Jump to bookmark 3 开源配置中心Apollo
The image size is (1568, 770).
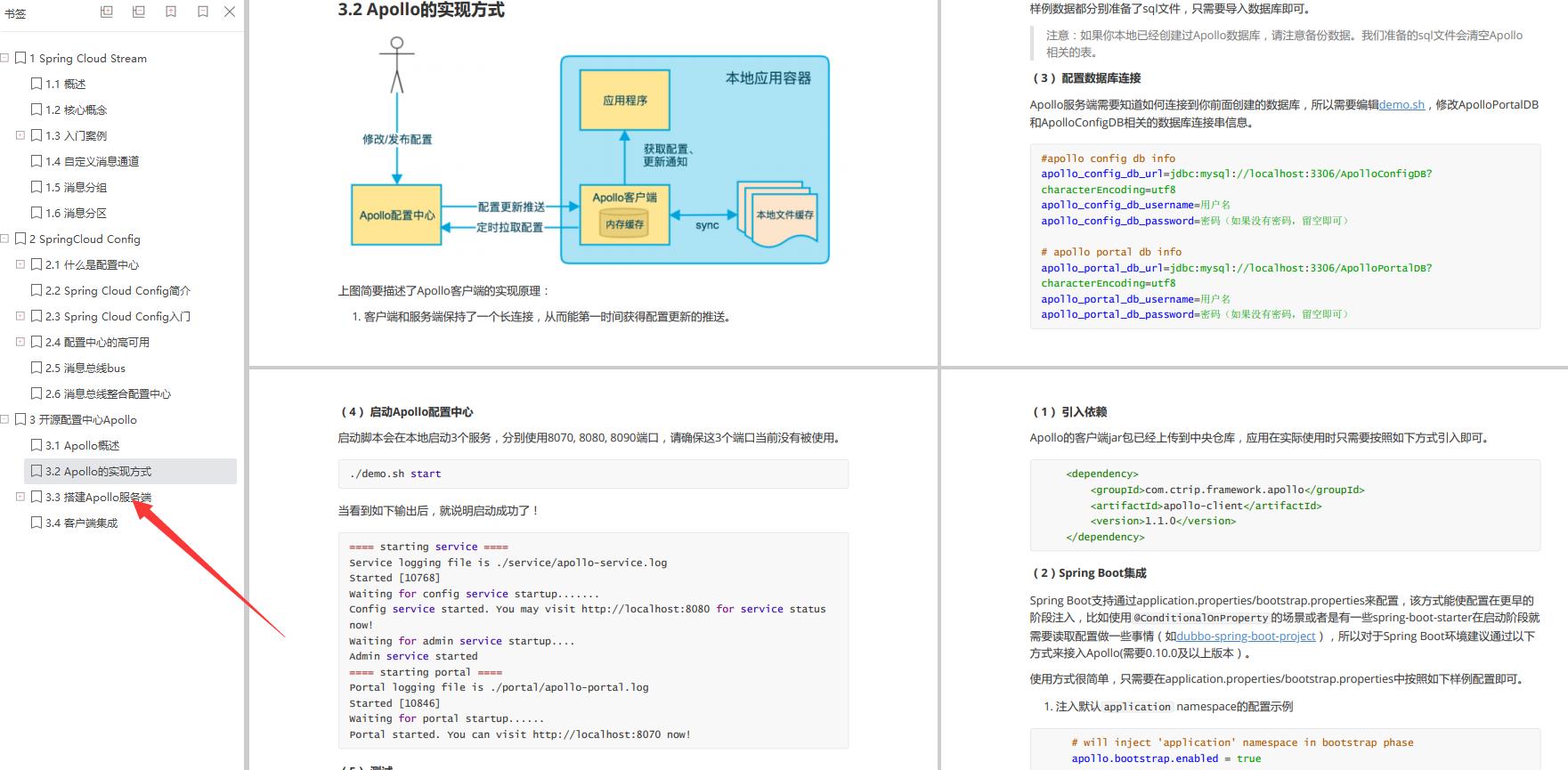83,419
